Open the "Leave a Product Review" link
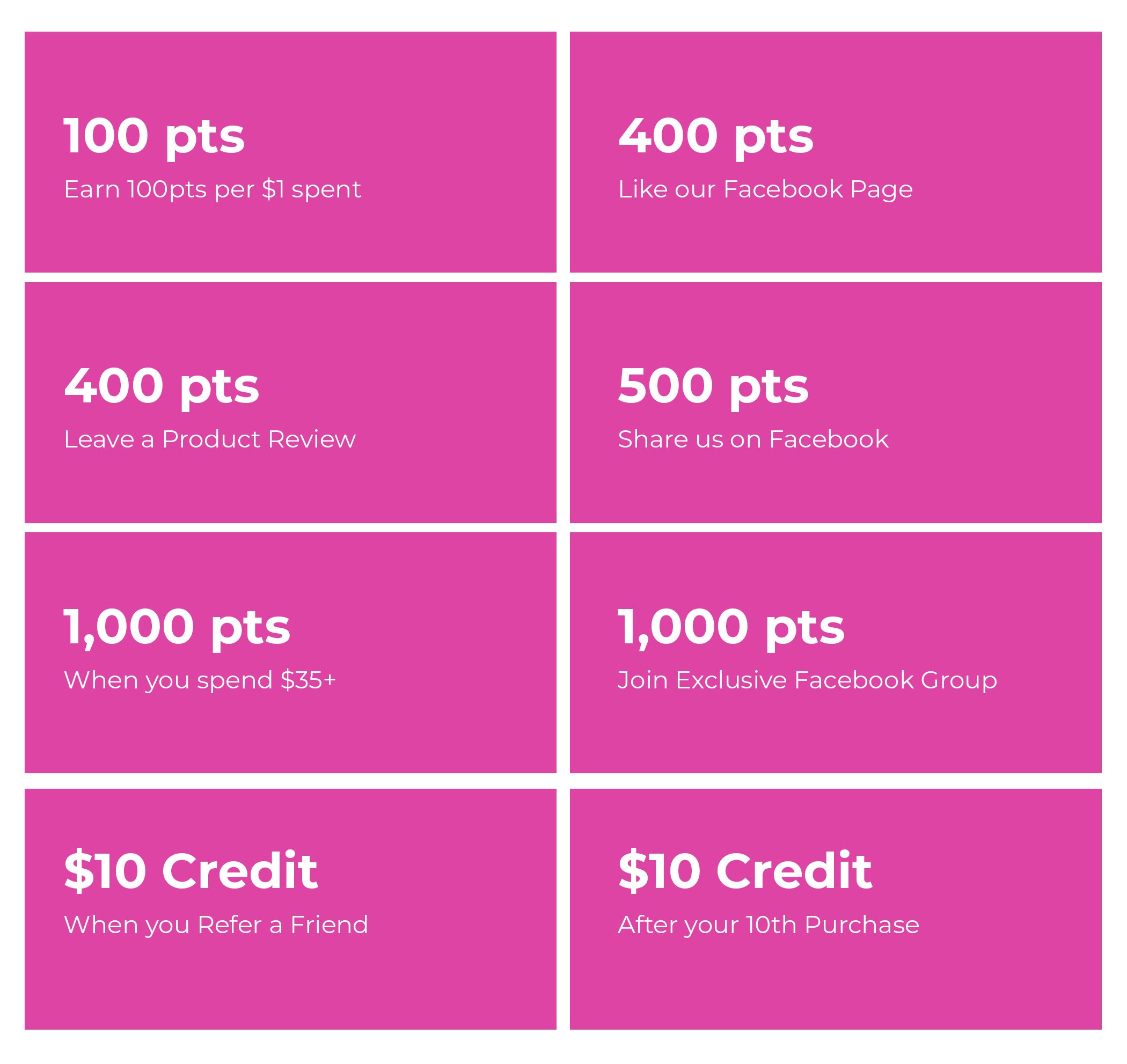 point(209,439)
